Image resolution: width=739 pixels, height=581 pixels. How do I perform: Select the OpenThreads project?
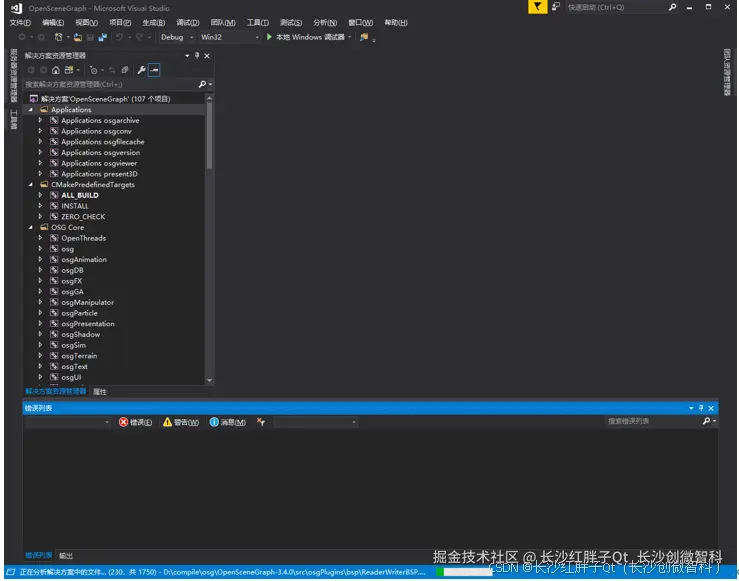click(83, 238)
